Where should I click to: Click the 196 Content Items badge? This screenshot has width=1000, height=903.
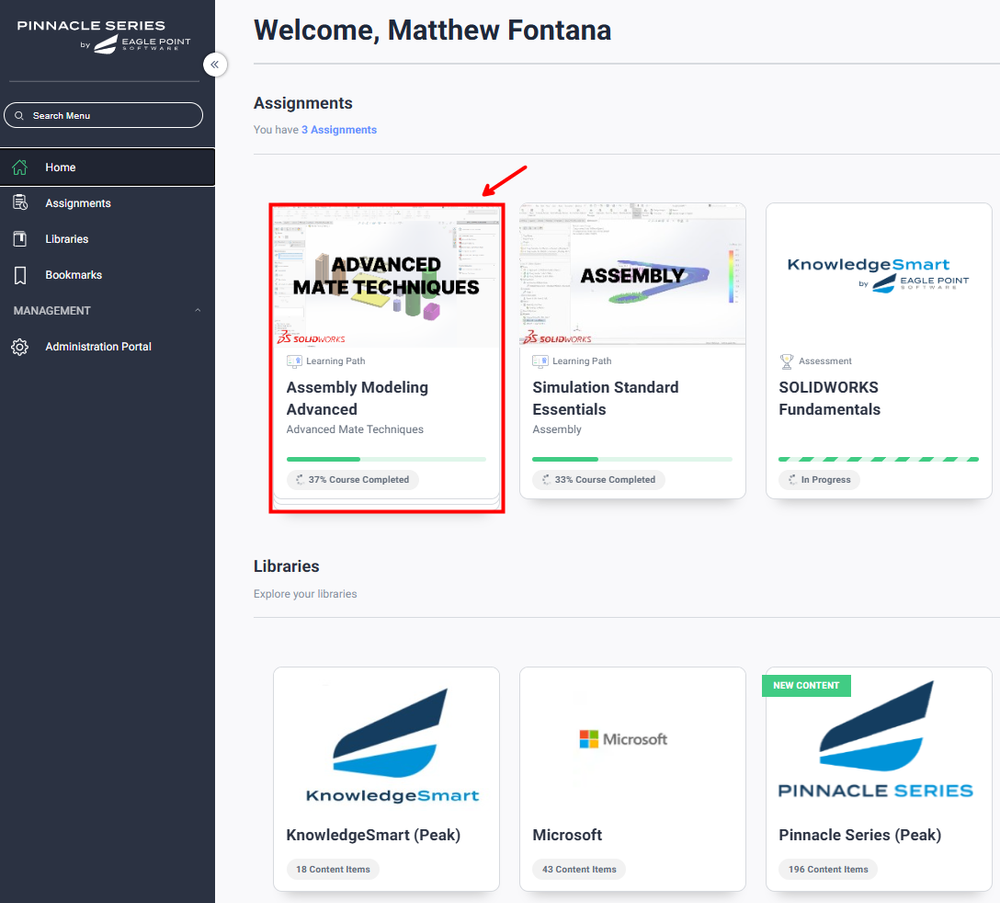click(x=828, y=869)
